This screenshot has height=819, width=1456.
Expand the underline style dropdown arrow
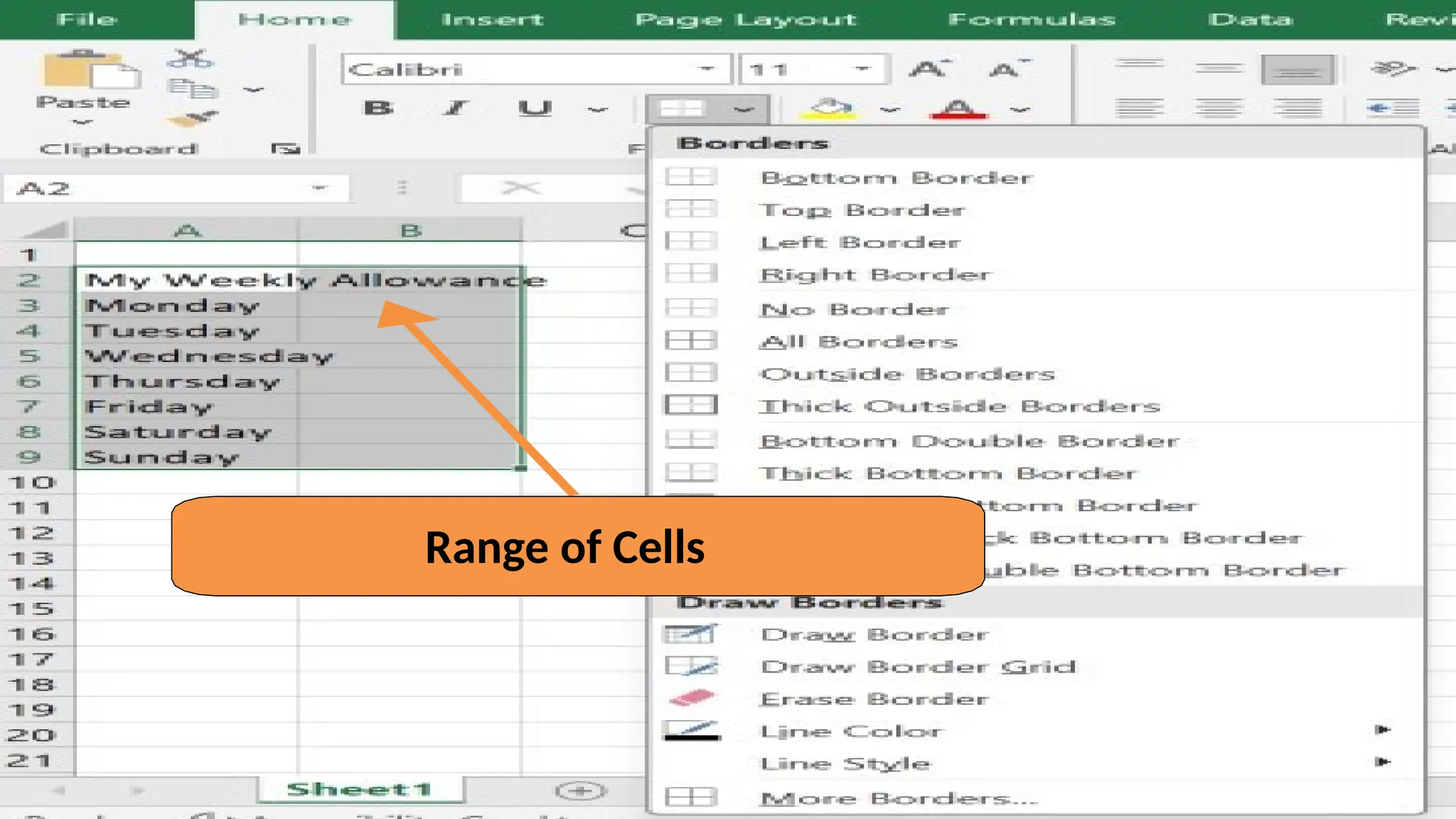click(x=598, y=109)
